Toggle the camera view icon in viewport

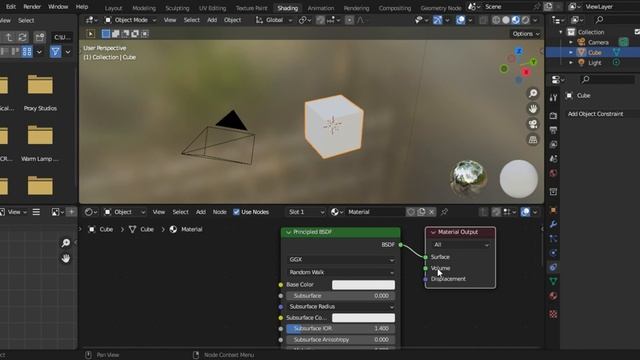point(533,124)
